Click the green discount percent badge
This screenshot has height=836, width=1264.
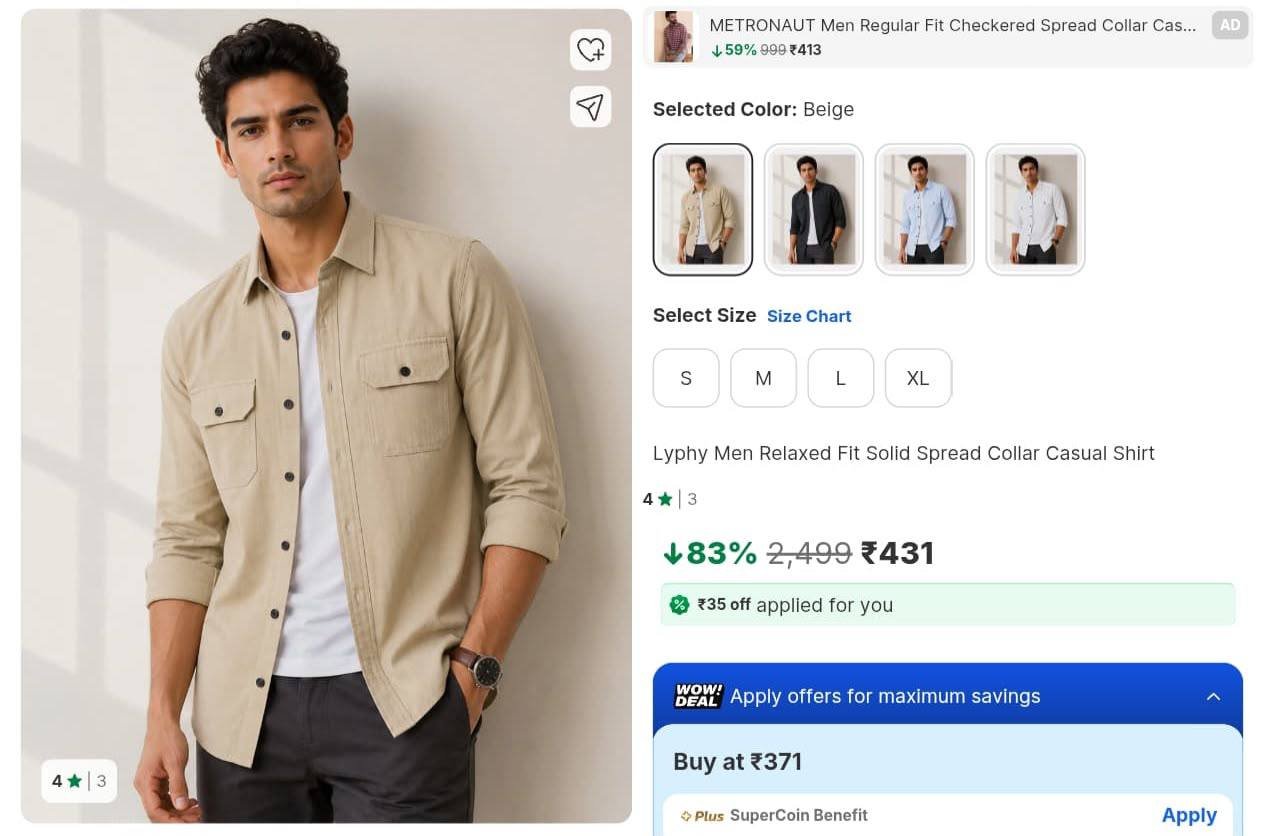pos(680,604)
